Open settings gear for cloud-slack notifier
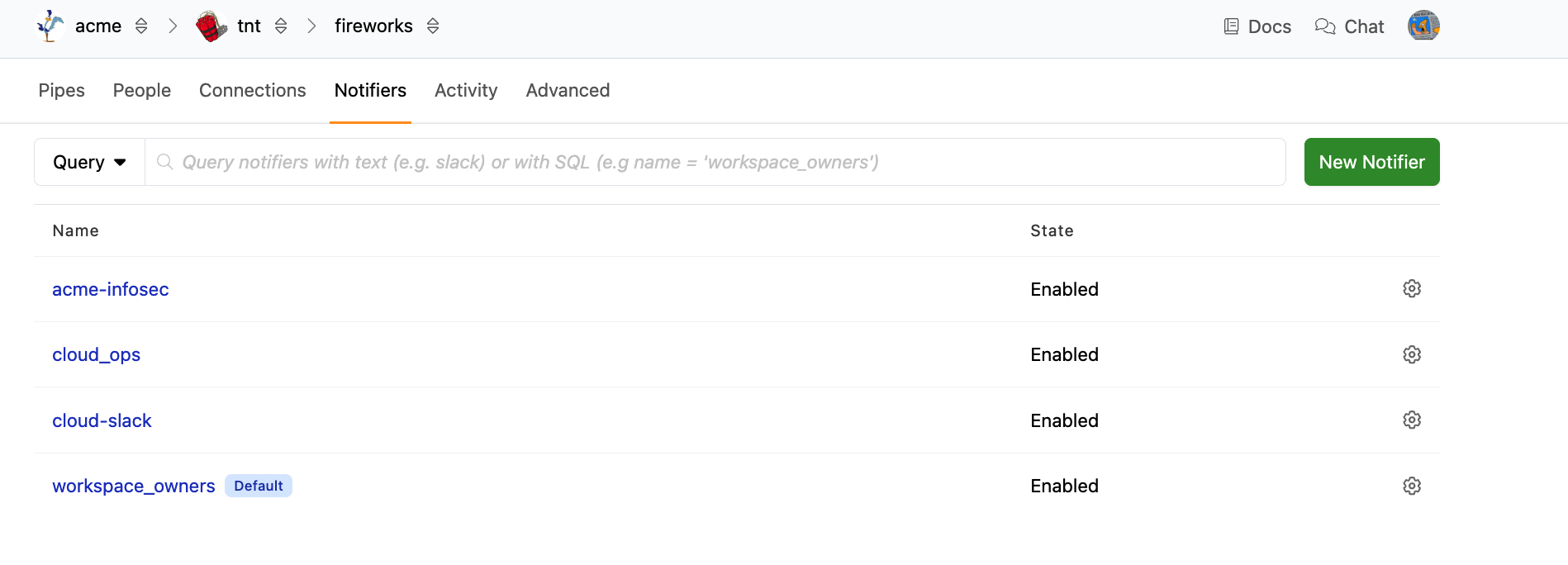The height and width of the screenshot is (565, 1568). (x=1412, y=420)
